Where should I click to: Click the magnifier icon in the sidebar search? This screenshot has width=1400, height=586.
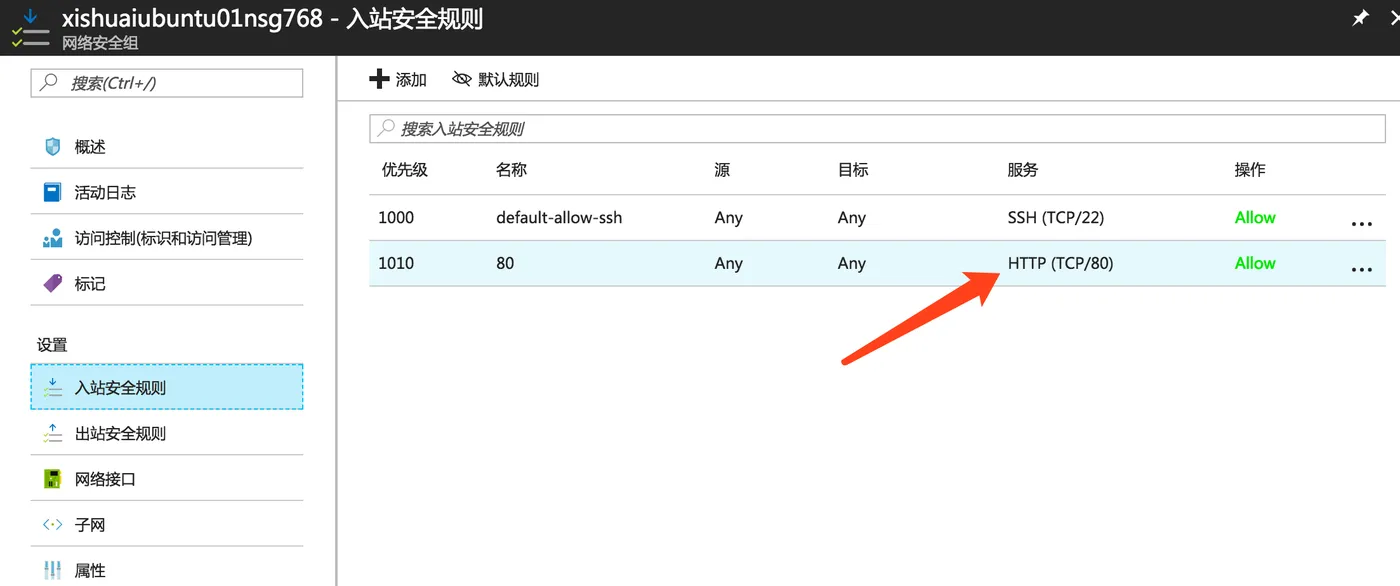point(49,83)
